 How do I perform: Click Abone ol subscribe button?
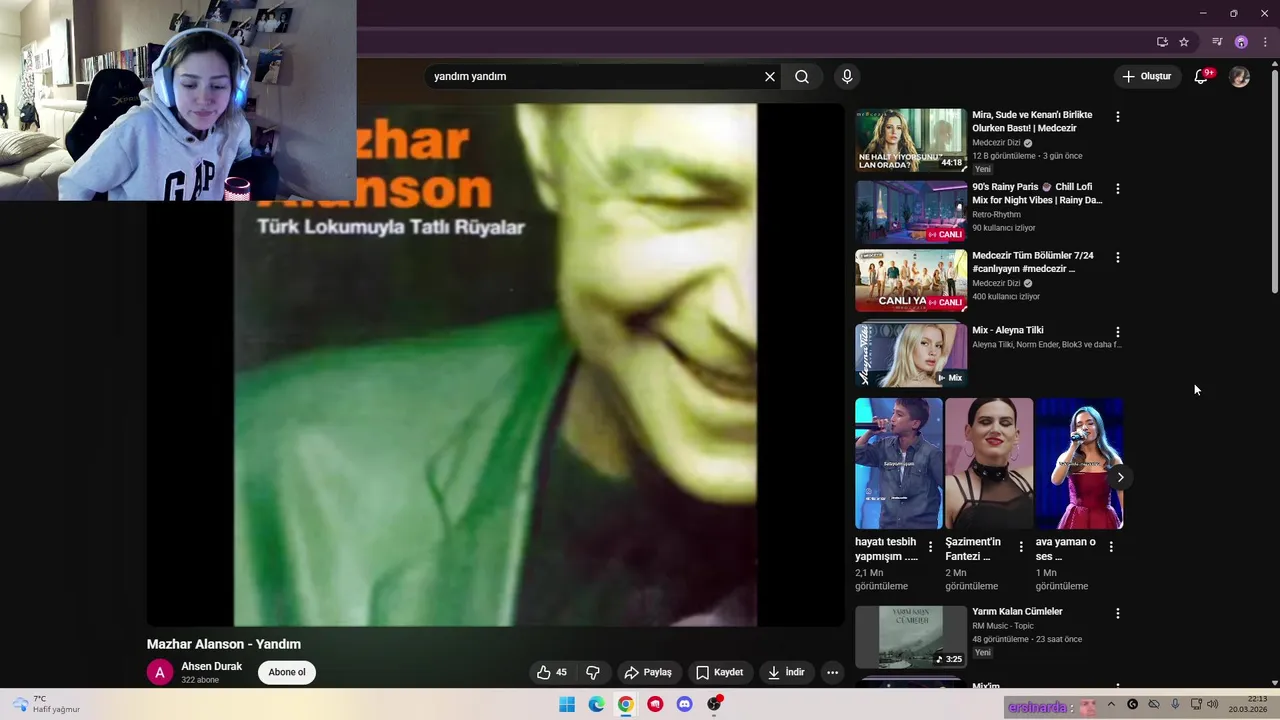(x=287, y=672)
